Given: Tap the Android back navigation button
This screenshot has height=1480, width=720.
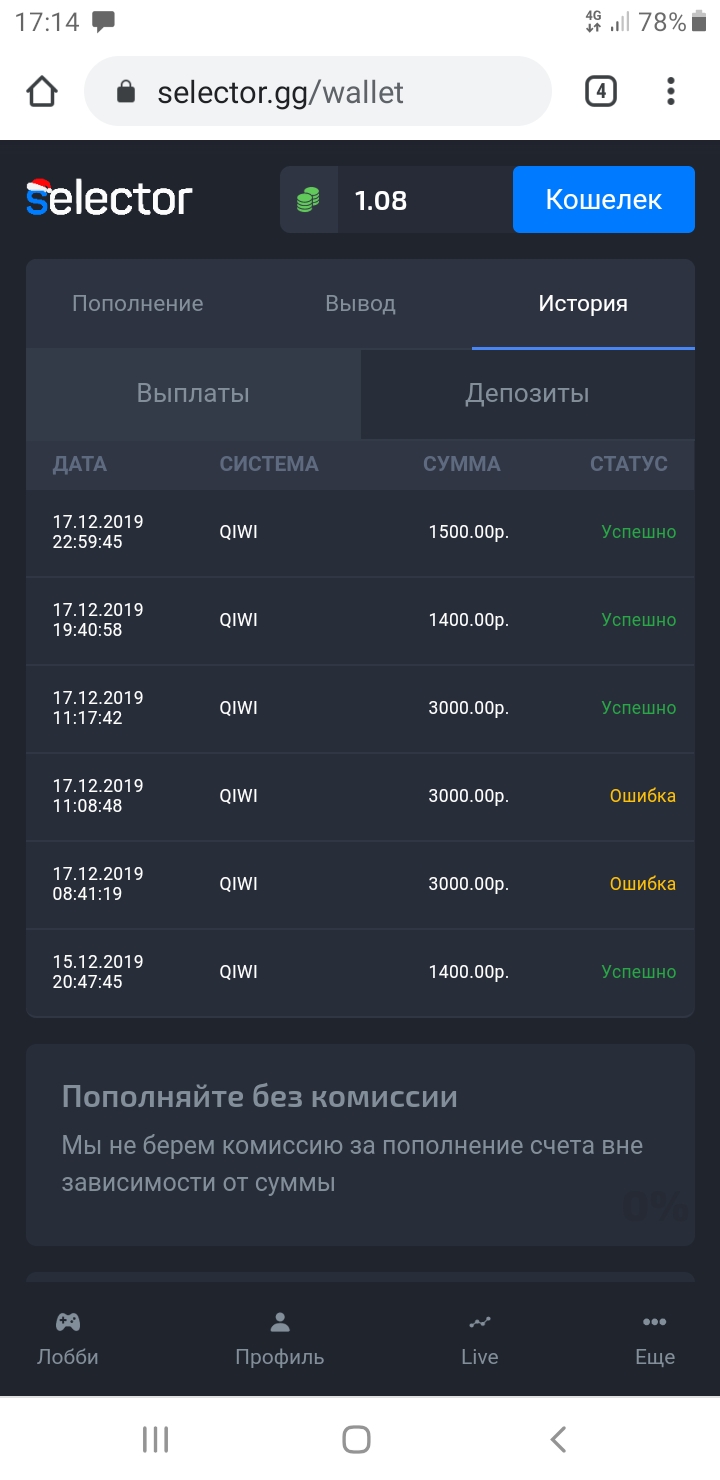Looking at the screenshot, I should click(x=558, y=1439).
